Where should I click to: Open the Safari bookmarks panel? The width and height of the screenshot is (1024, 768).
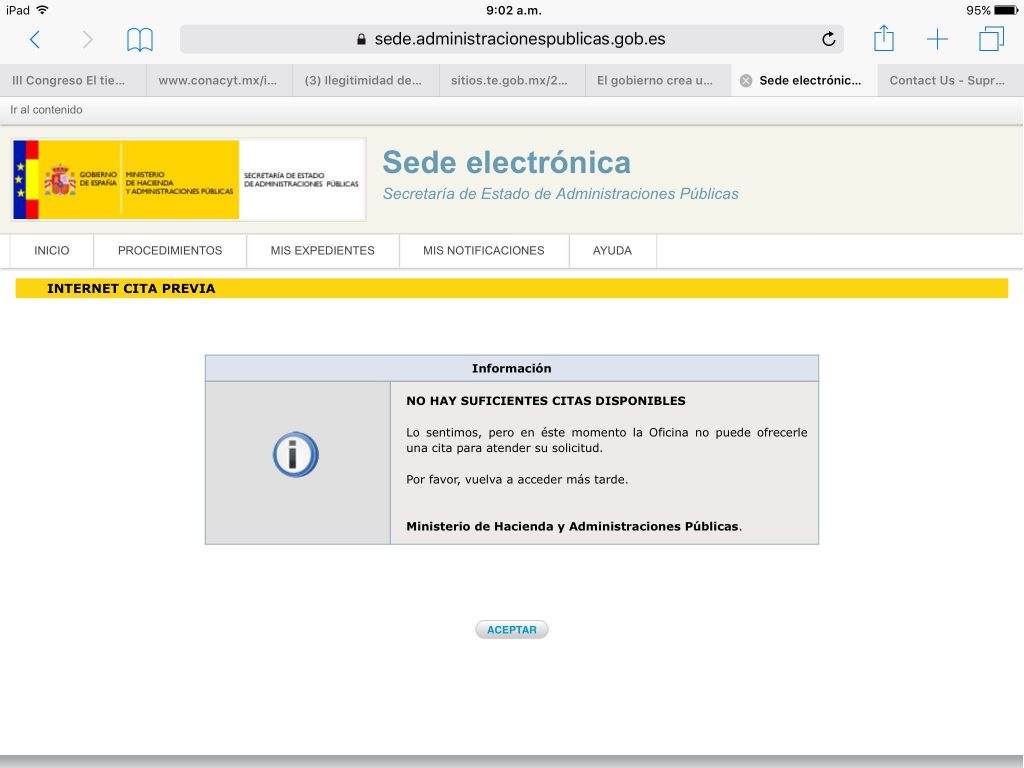pos(140,38)
